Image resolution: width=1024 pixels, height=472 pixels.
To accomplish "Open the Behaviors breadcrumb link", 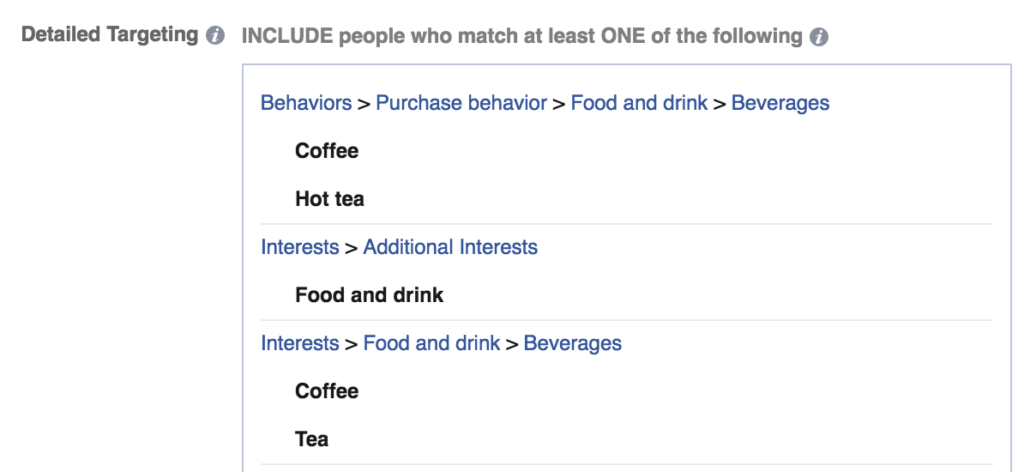I will [306, 103].
